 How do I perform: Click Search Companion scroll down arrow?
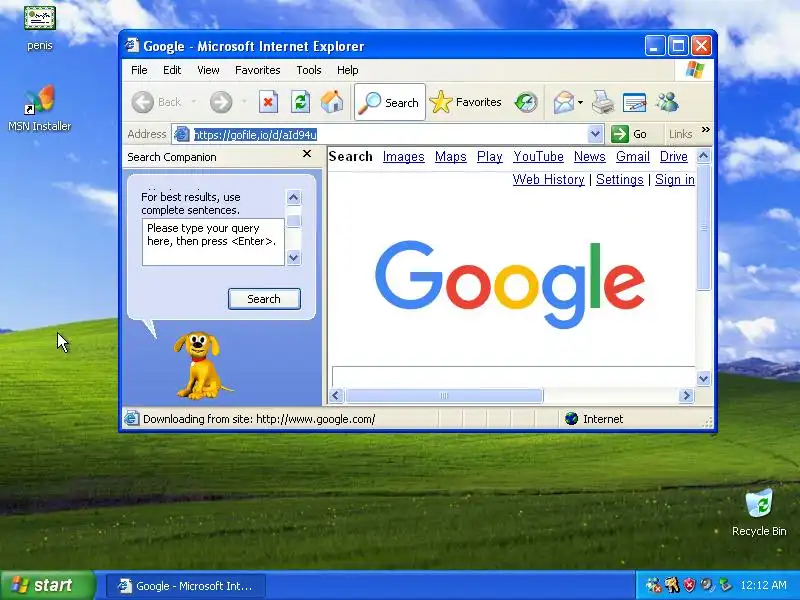click(293, 258)
